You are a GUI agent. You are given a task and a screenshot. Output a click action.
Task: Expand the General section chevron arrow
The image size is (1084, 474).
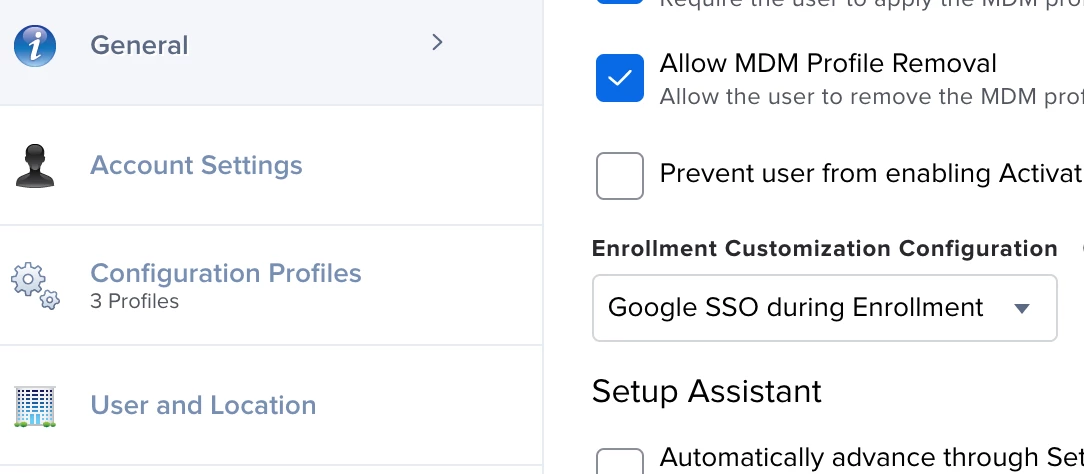click(437, 43)
